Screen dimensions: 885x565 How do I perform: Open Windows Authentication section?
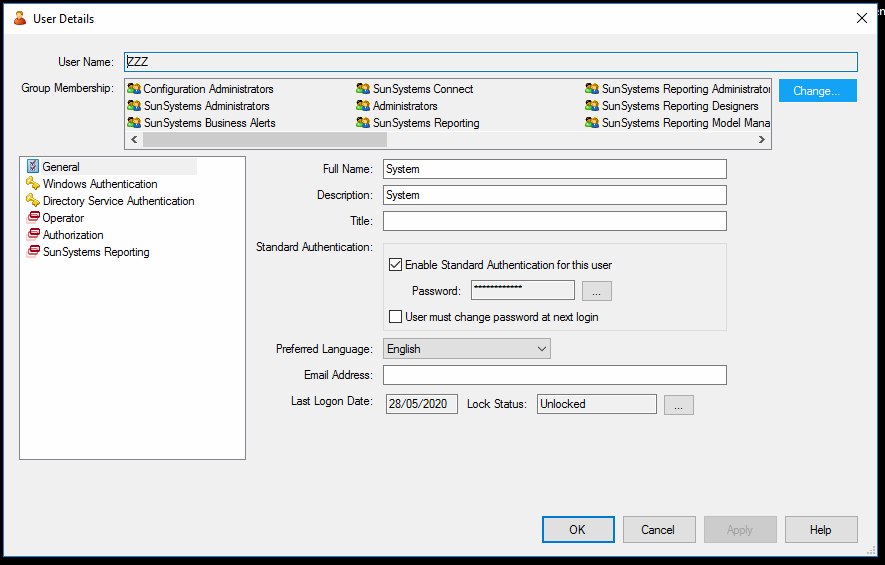point(100,183)
